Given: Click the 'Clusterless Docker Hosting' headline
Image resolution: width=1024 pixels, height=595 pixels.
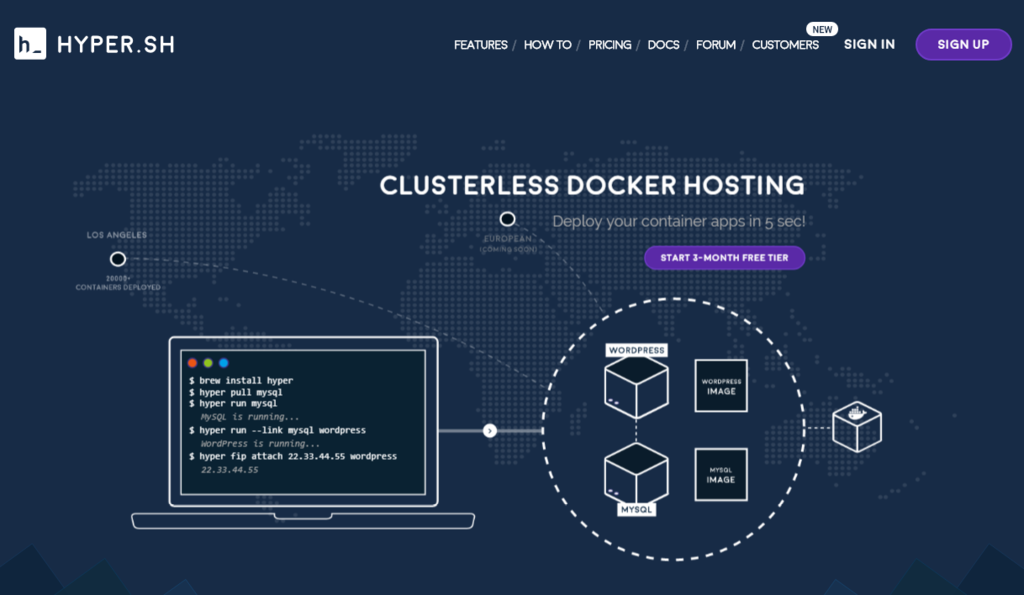Looking at the screenshot, I should point(592,185).
